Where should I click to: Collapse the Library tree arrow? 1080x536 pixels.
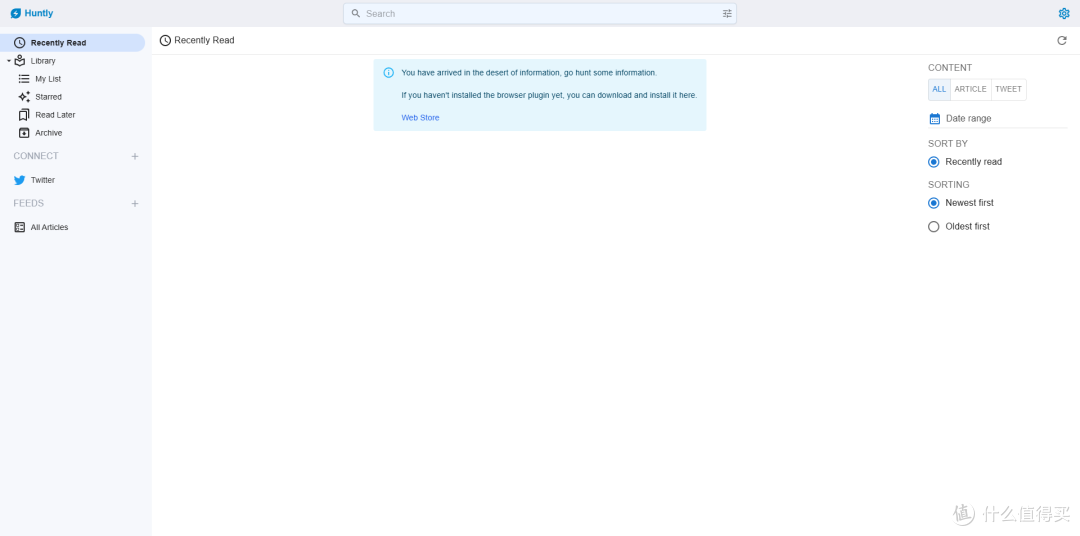[x=9, y=61]
